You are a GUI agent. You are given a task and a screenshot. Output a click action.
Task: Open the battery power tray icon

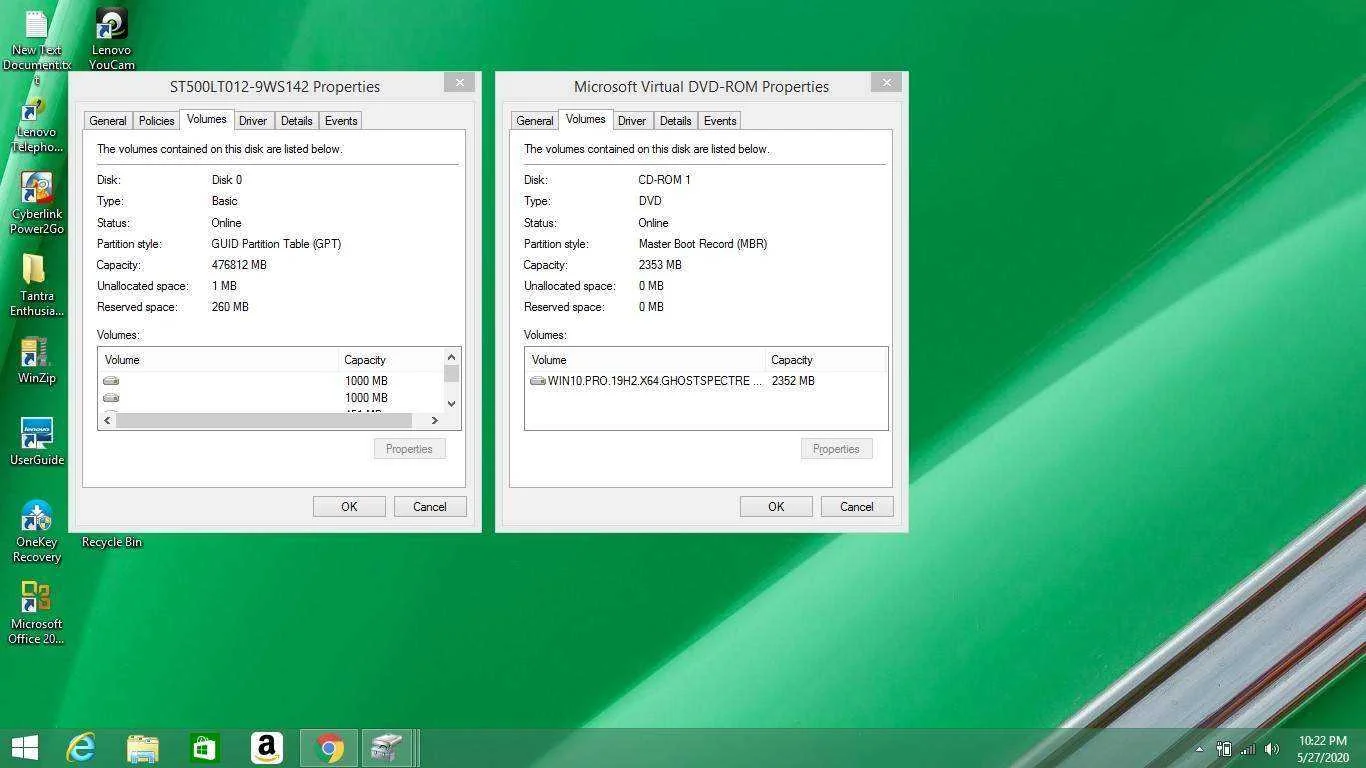click(1223, 749)
